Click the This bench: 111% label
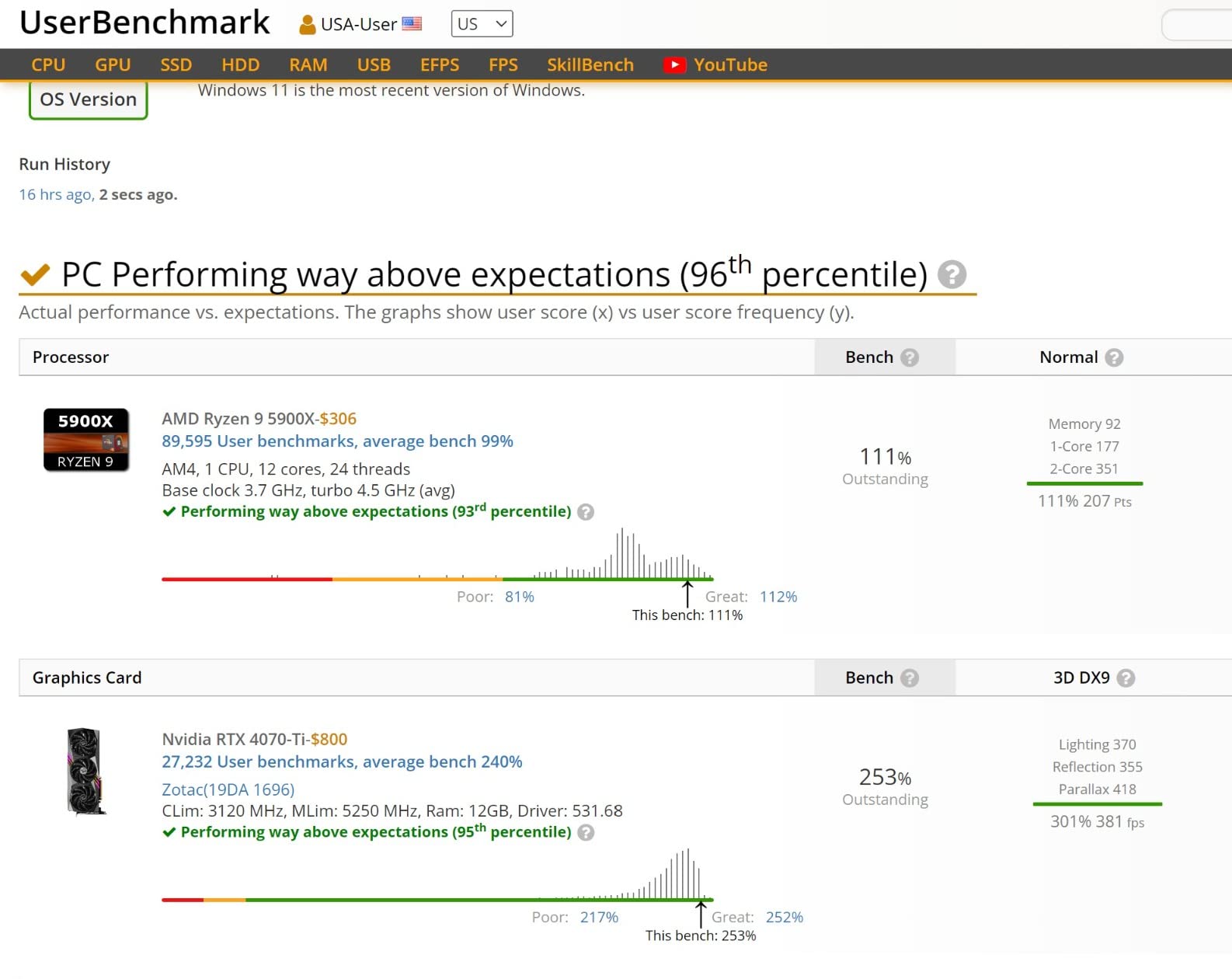 click(687, 615)
